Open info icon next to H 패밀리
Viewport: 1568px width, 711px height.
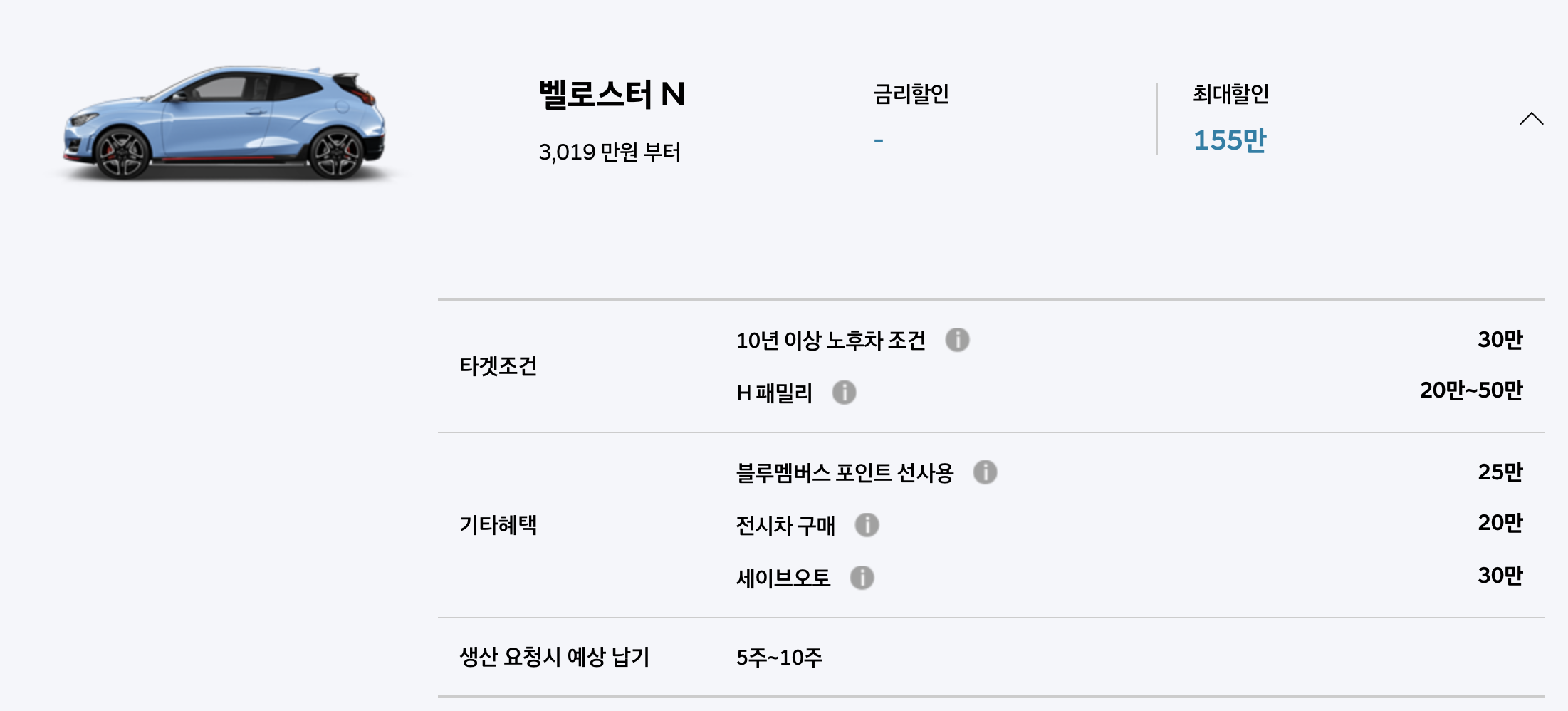(844, 393)
